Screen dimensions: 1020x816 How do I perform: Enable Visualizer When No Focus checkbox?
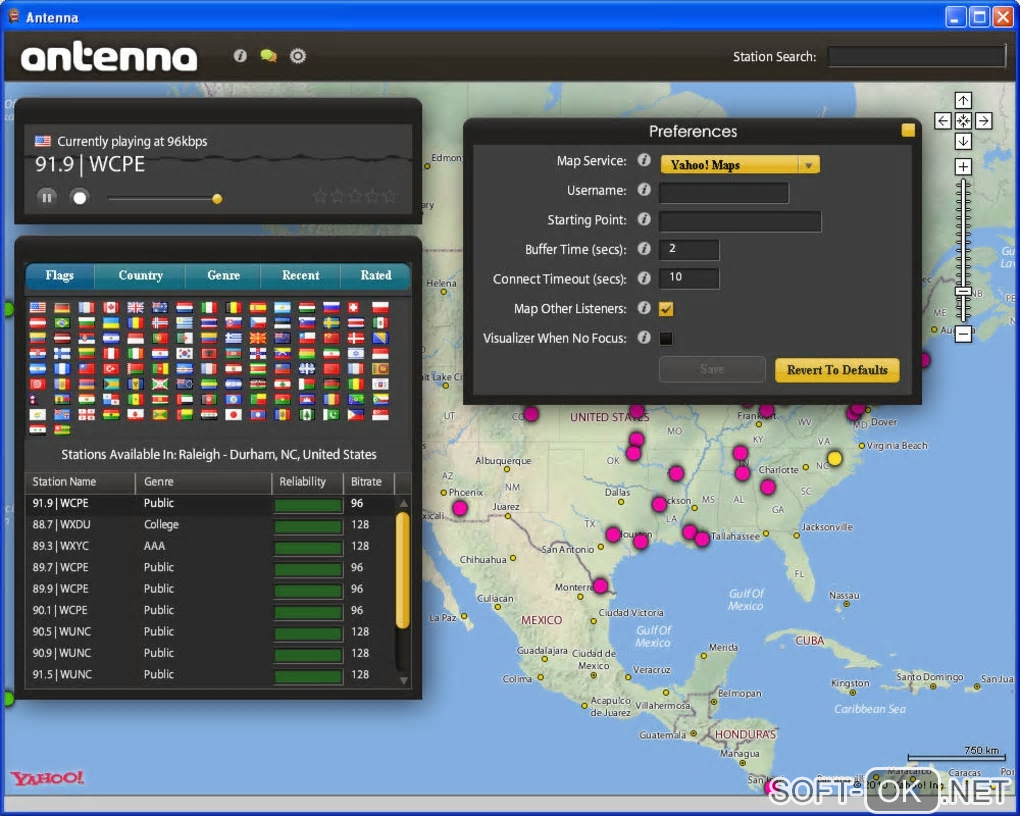click(x=665, y=338)
